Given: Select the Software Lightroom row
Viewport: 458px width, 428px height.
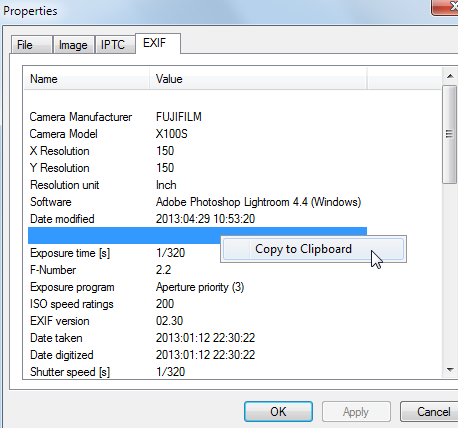Looking at the screenshot, I should coord(197,202).
